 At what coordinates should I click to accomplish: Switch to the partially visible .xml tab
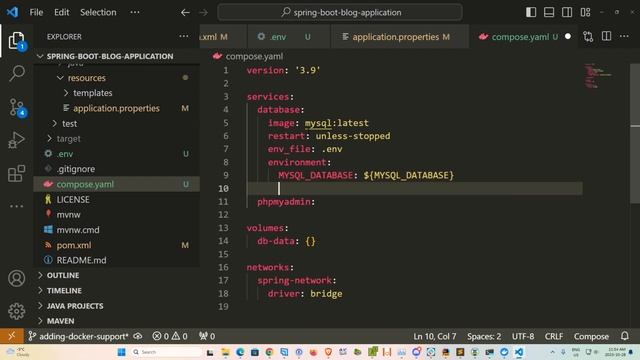(x=223, y=37)
